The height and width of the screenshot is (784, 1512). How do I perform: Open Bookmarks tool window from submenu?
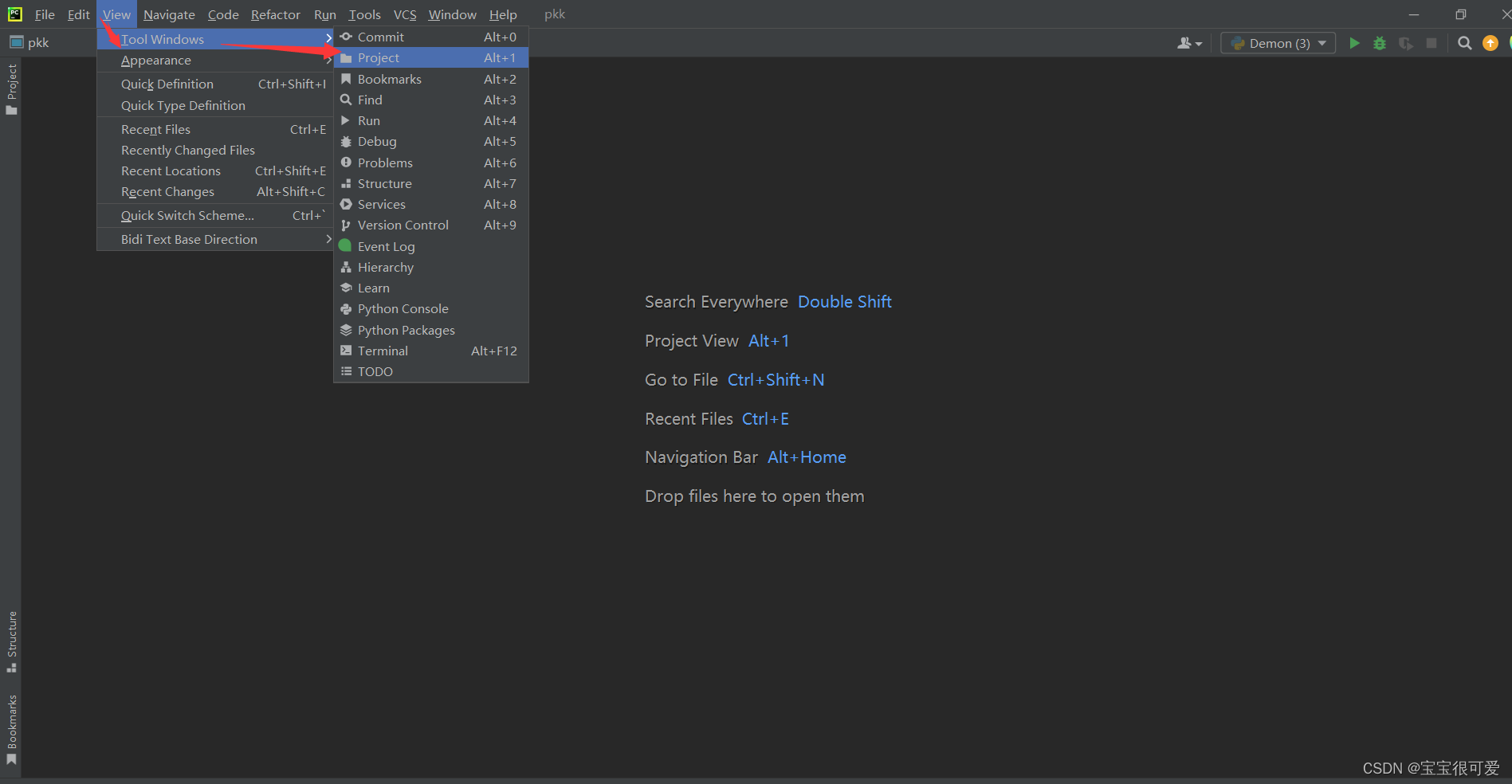(430, 79)
